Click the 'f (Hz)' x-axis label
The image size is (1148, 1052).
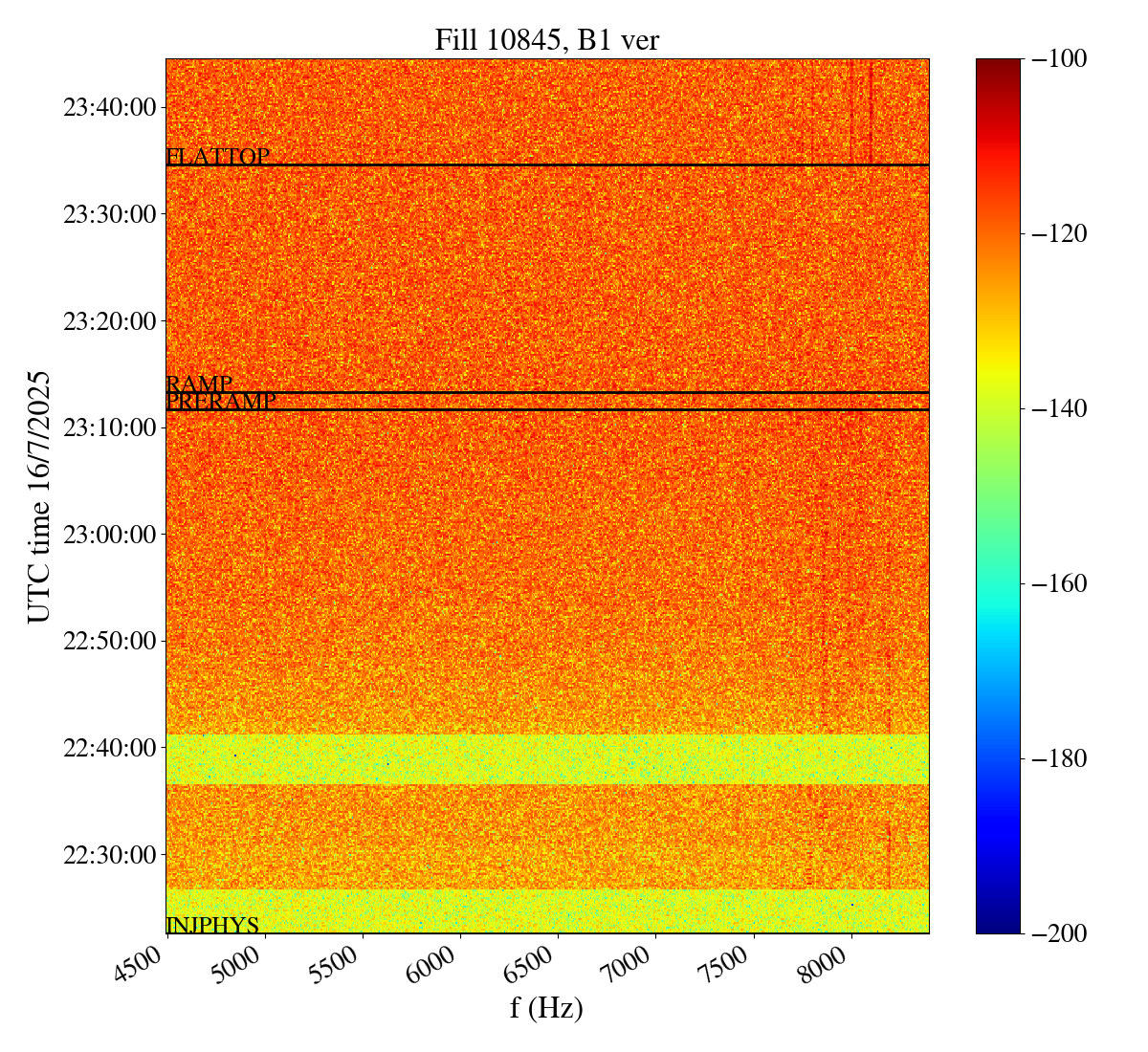pyautogui.click(x=546, y=1007)
